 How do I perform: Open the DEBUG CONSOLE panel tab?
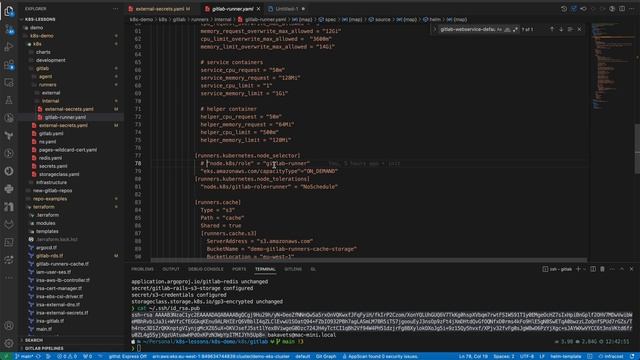pos(206,269)
